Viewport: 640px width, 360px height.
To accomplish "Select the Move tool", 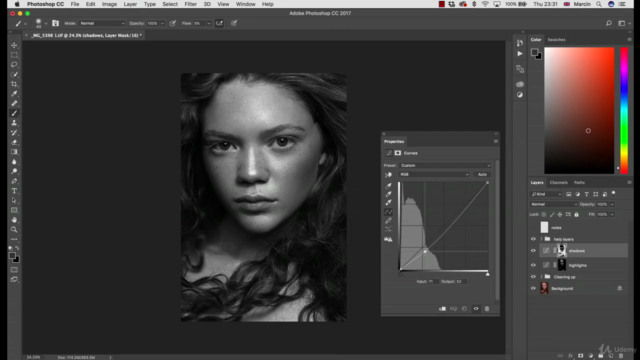I will tap(14, 45).
